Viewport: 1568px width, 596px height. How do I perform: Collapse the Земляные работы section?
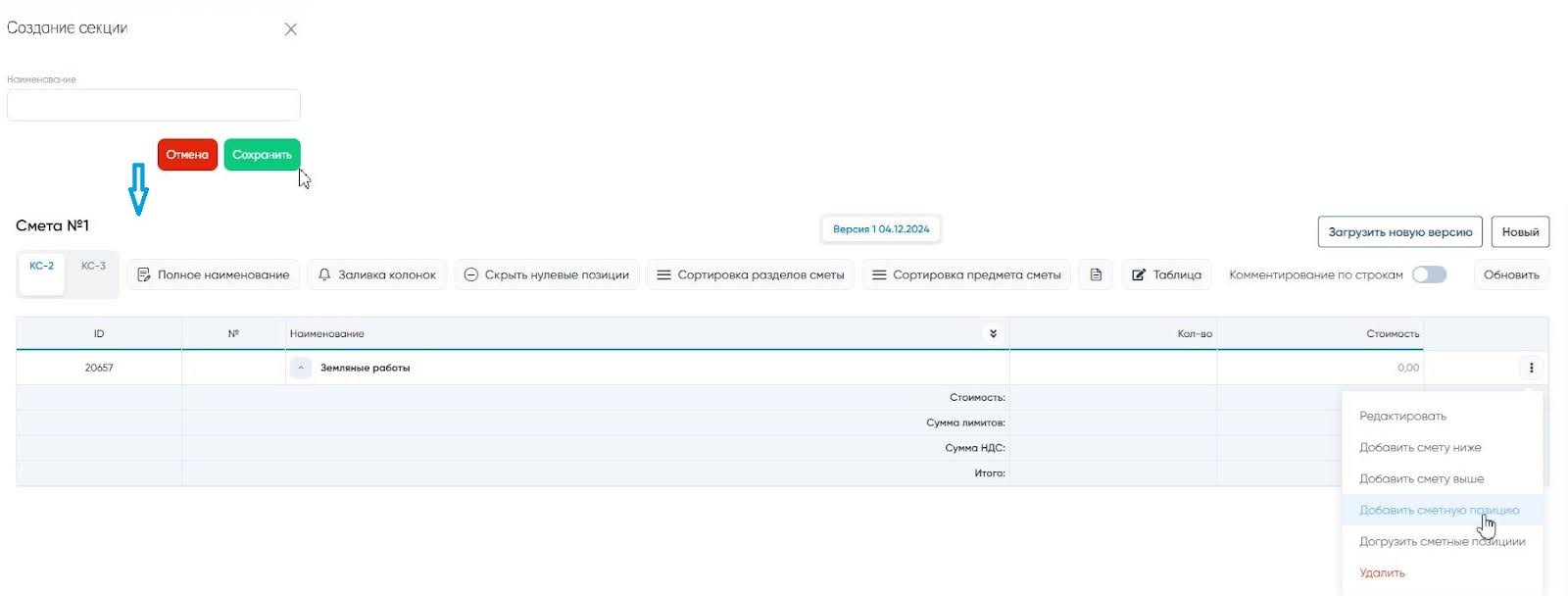pos(301,369)
